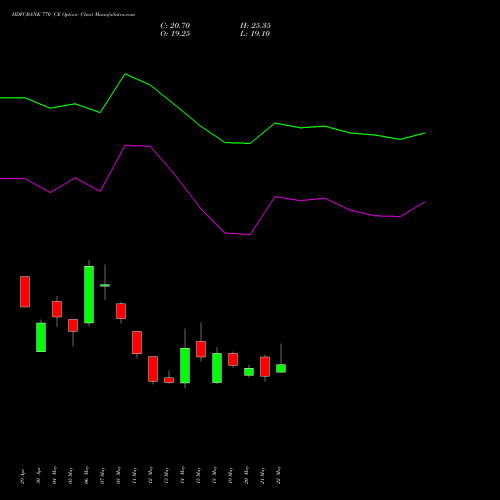Click the red candlestick for 04 May
This screenshot has height=500, width=500.
(x=57, y=309)
